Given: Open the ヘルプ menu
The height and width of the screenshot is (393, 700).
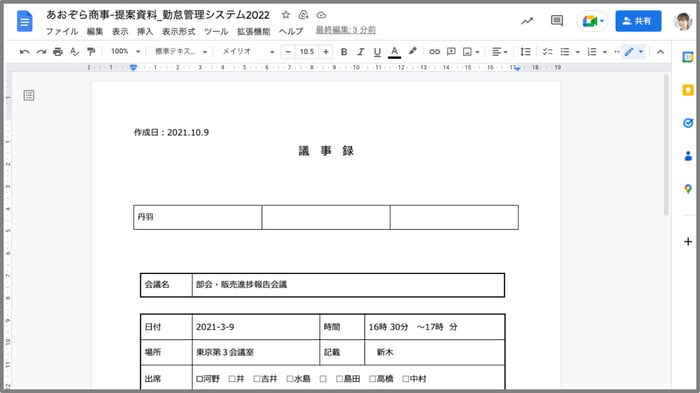Looking at the screenshot, I should (291, 31).
